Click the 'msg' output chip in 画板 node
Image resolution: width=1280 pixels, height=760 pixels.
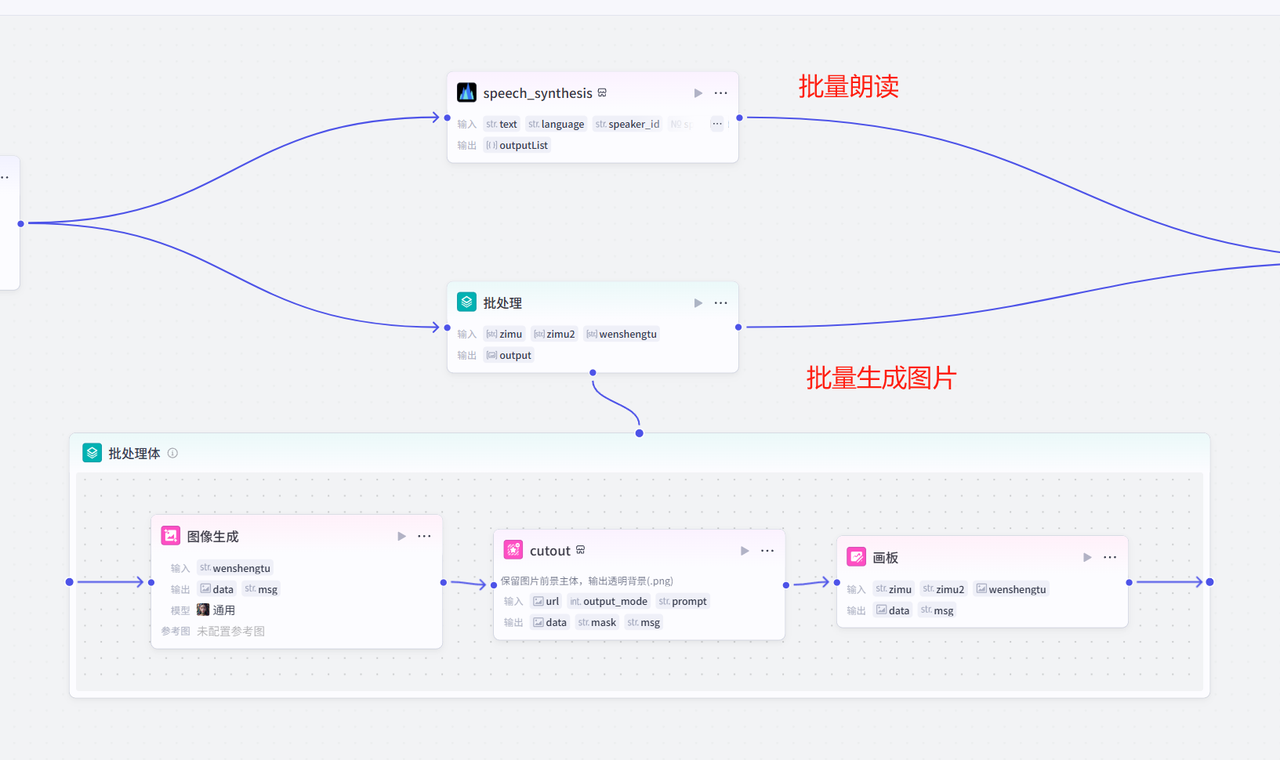click(x=937, y=610)
